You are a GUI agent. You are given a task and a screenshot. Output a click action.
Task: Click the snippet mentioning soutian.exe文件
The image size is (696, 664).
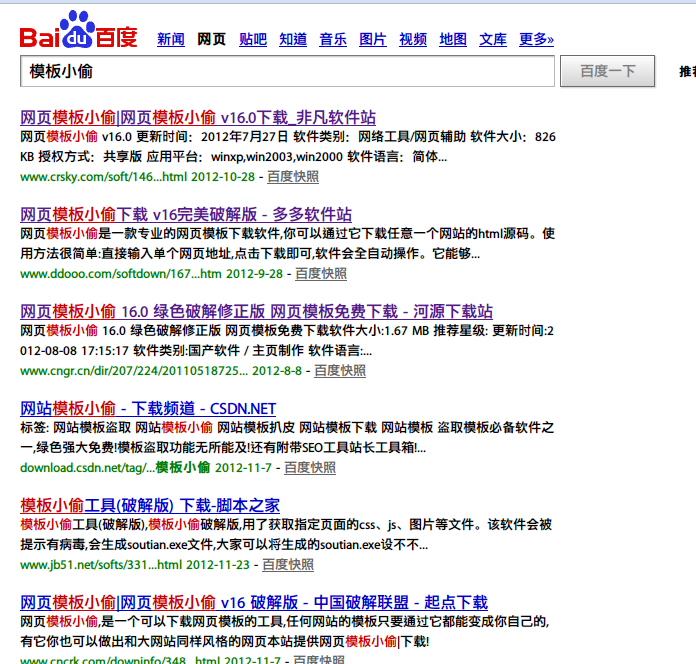(286, 534)
